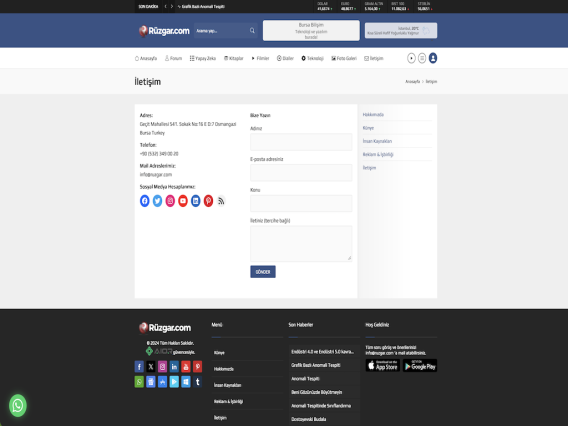
Task: Open the Teknoloji menu item
Action: tap(312, 58)
